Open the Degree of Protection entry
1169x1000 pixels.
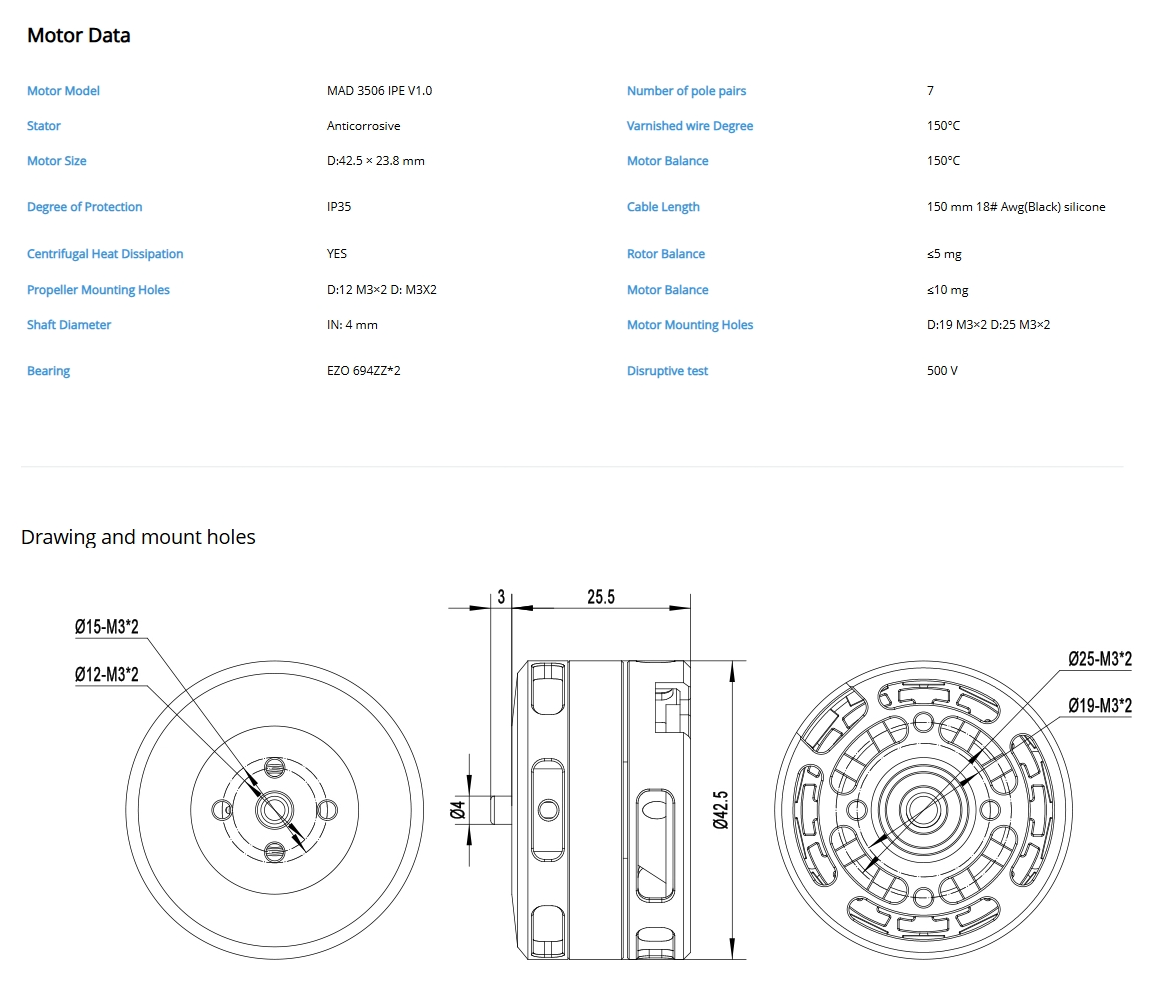click(85, 207)
